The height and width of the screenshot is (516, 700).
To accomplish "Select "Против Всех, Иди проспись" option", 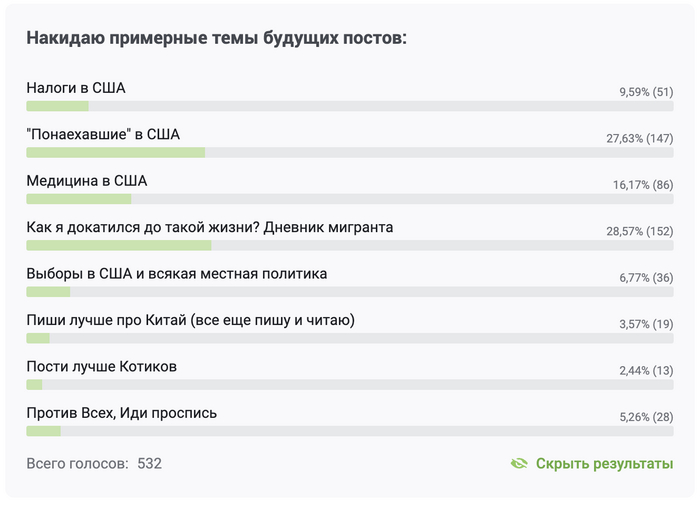I will [122, 412].
